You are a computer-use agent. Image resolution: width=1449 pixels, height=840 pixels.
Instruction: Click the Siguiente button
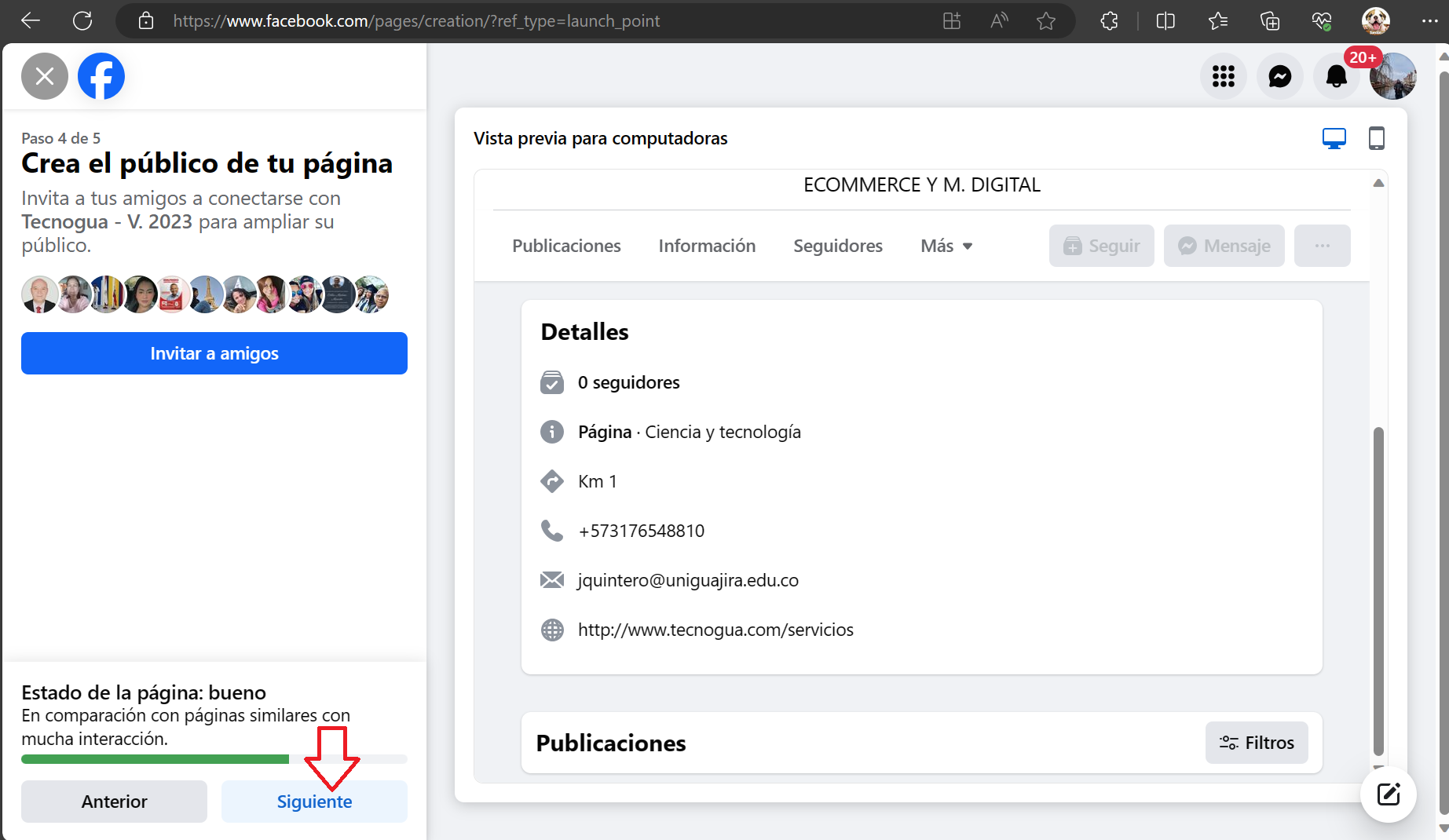pos(314,802)
